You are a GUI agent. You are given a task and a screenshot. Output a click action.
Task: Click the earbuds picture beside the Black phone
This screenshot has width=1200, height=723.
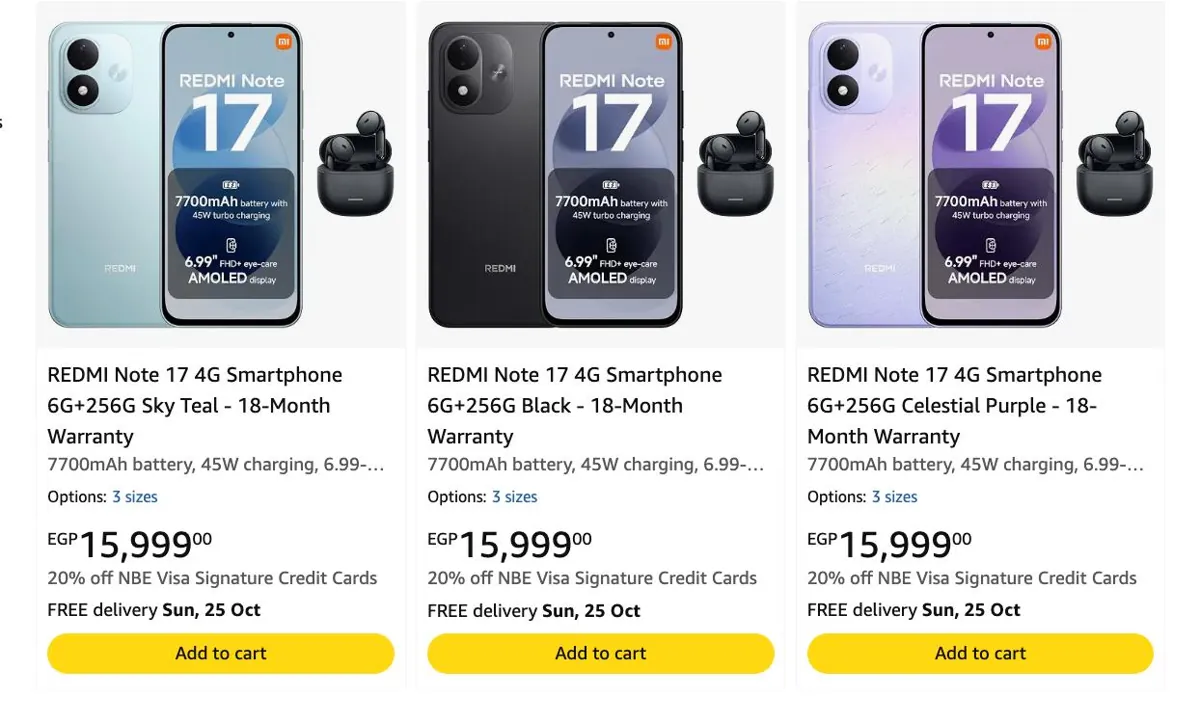pos(735,163)
